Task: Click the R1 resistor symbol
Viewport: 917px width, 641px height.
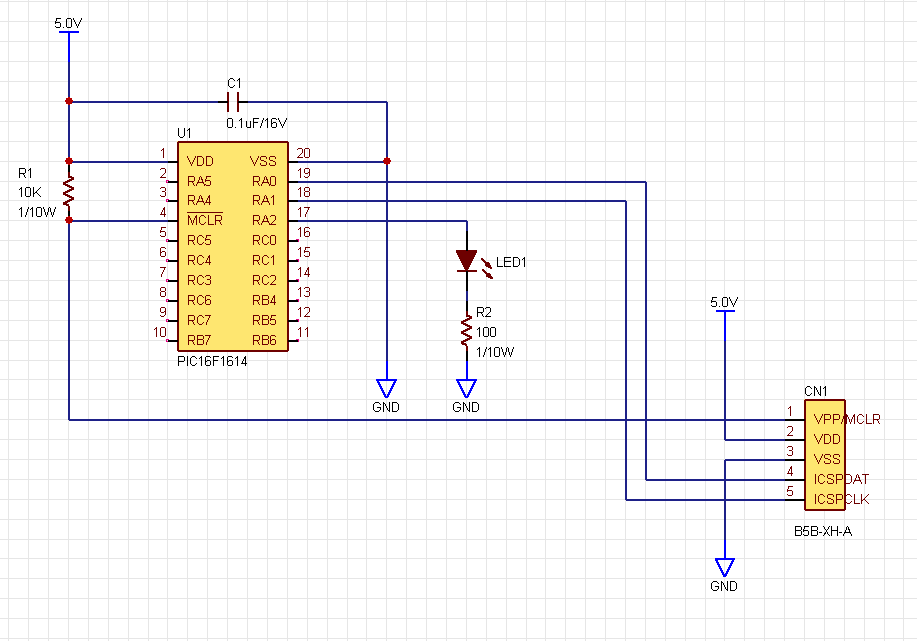Action: (68, 191)
